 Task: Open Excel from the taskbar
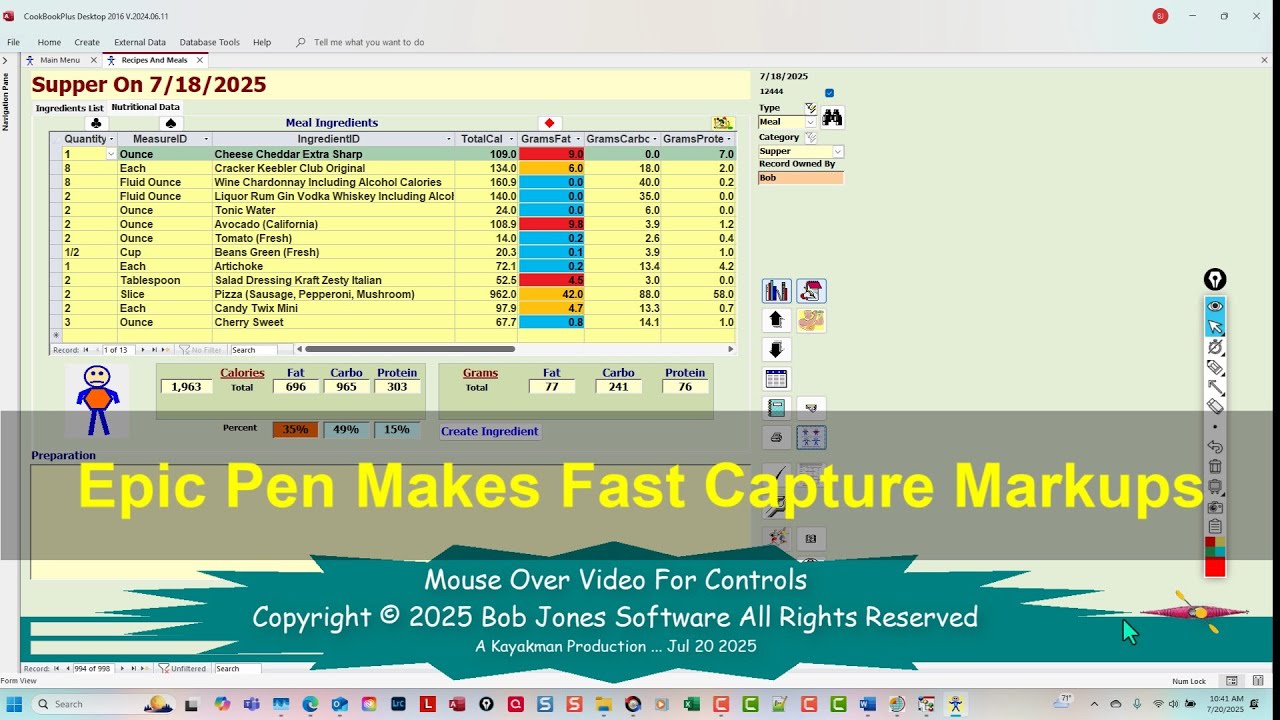(x=691, y=704)
